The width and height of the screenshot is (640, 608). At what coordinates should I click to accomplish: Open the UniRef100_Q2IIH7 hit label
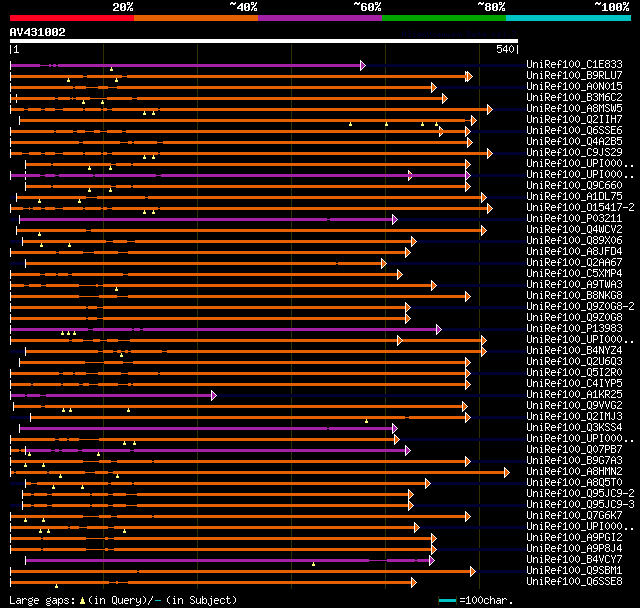574,120
